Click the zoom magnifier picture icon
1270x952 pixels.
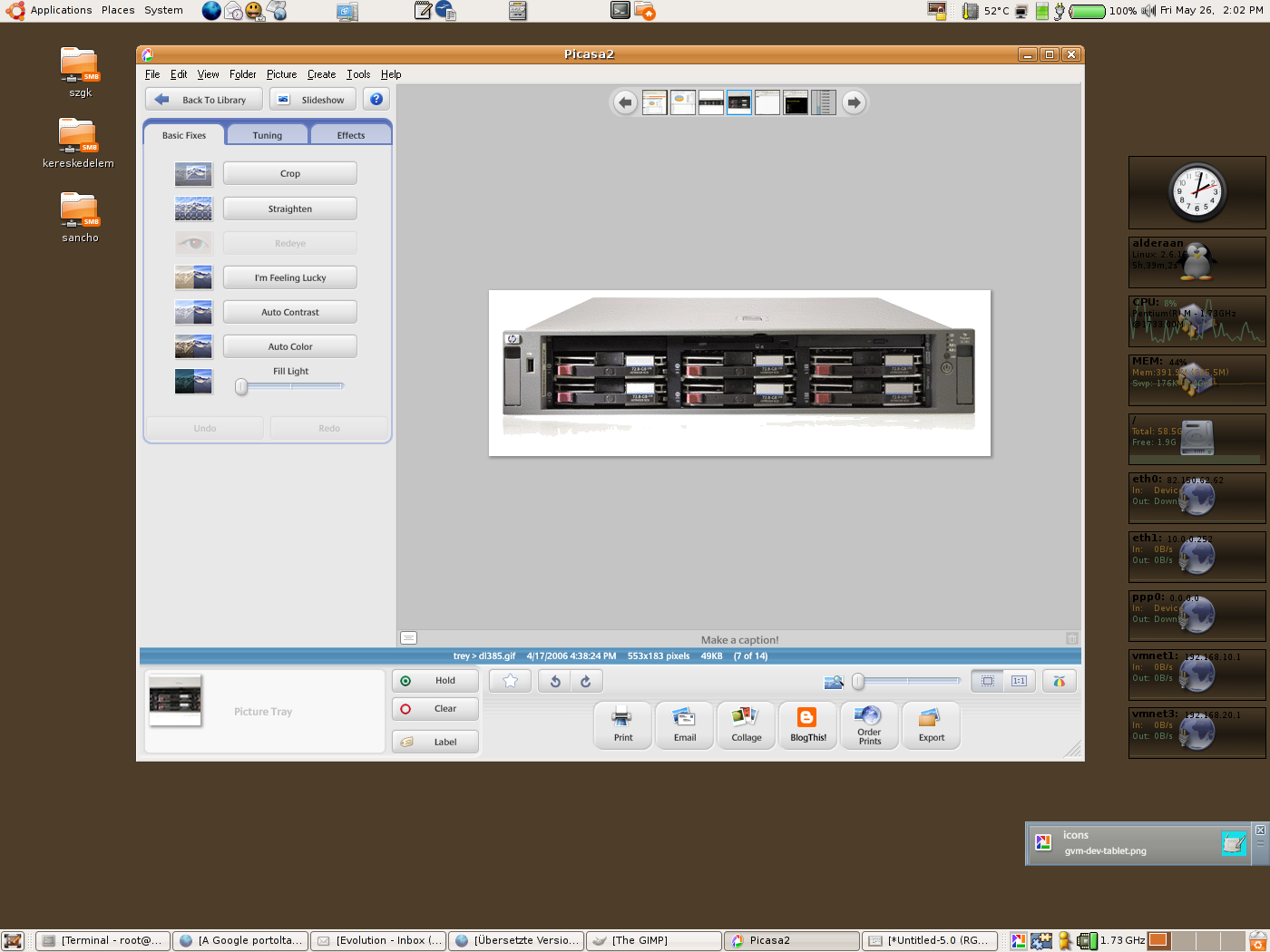coord(833,682)
